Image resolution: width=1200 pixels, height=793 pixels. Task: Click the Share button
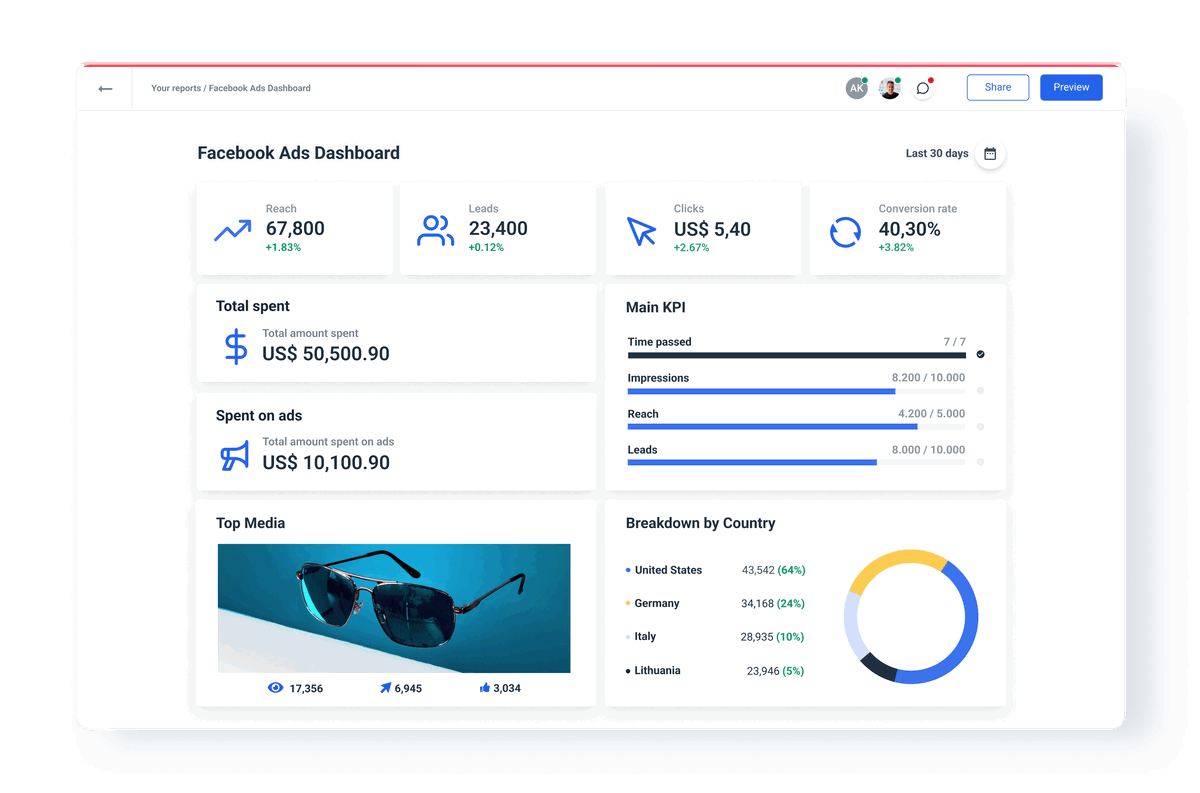pos(997,87)
